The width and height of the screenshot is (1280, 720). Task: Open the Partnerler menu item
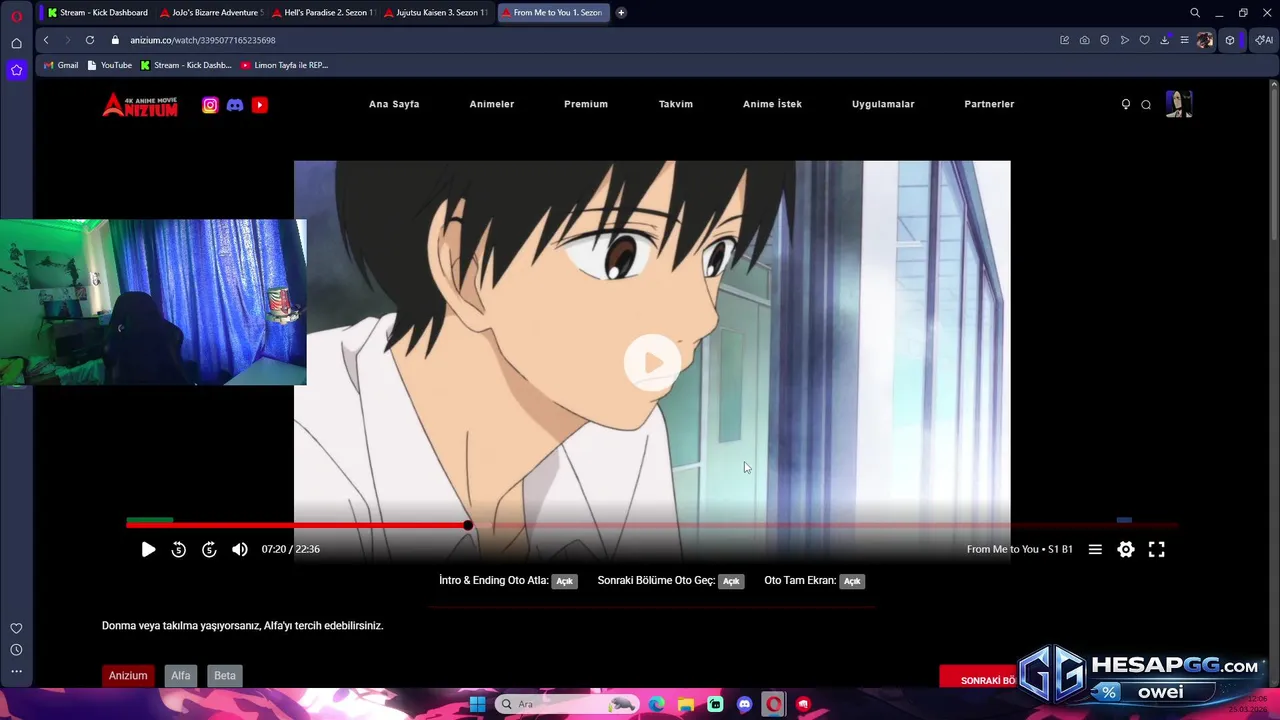pos(989,104)
